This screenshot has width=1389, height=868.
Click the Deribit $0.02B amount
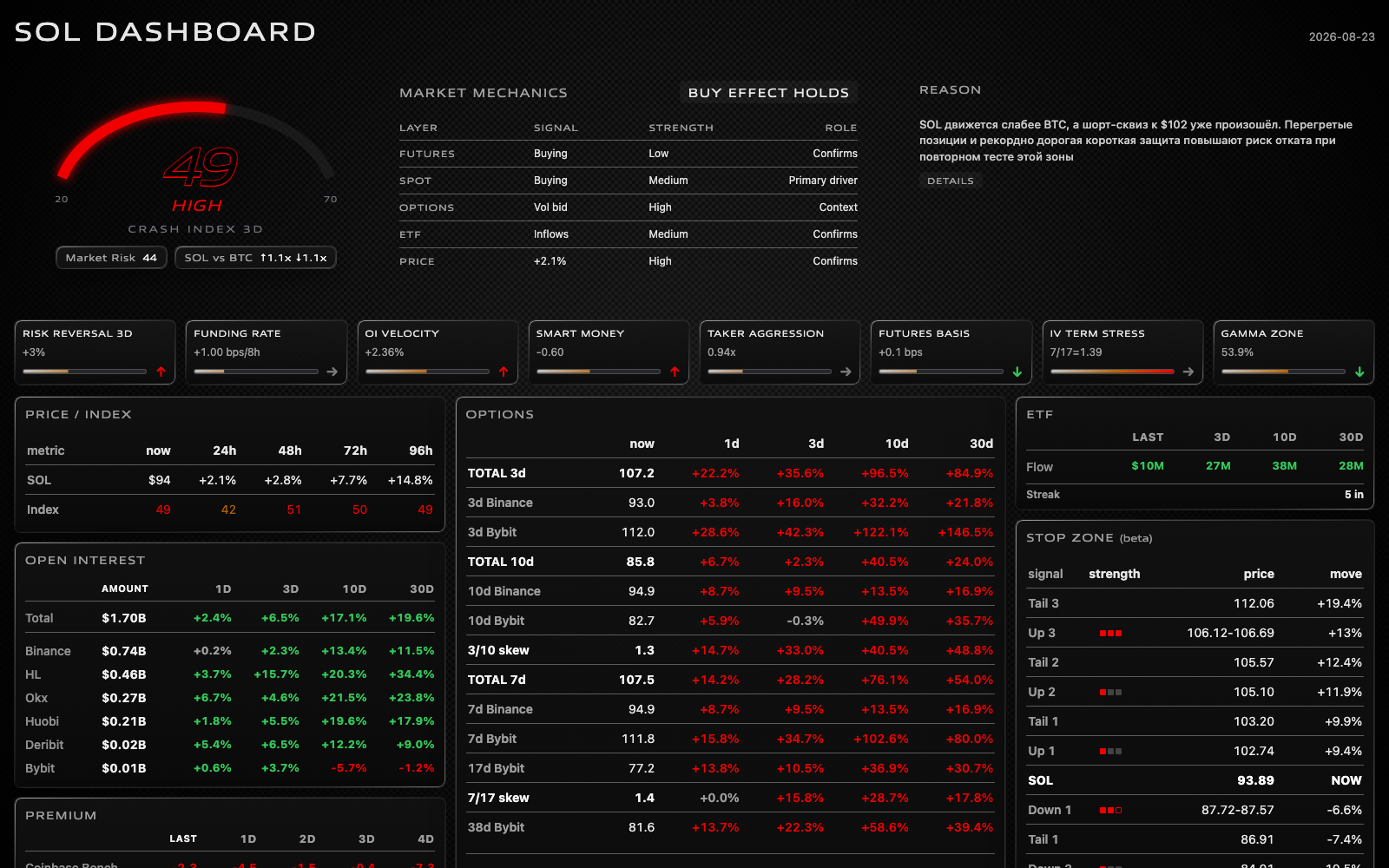(124, 745)
